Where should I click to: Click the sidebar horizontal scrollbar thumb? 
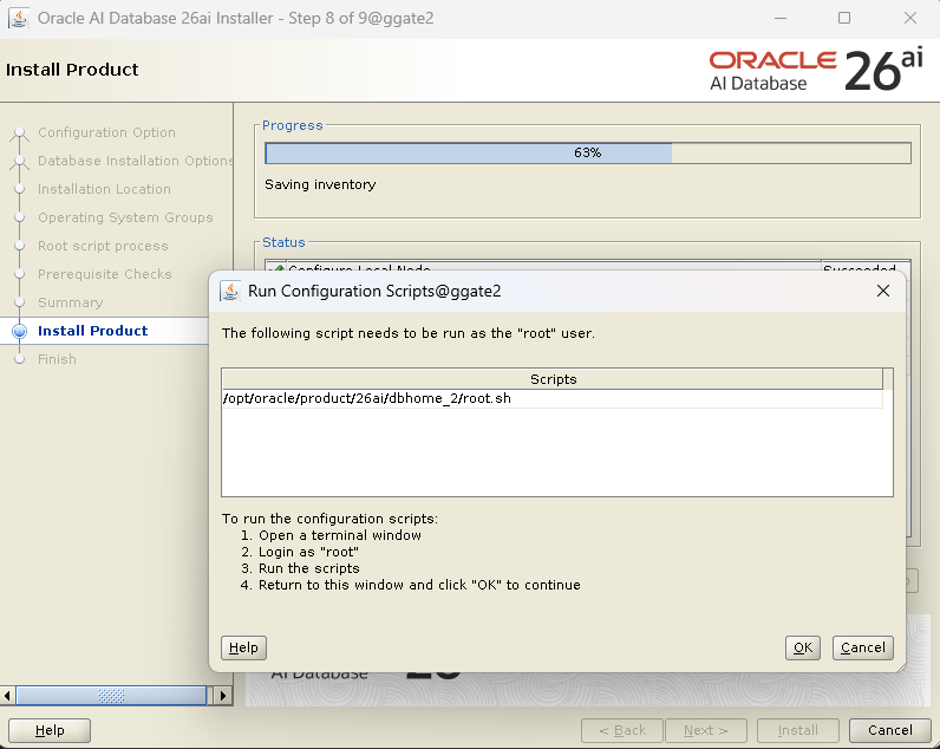(x=111, y=696)
